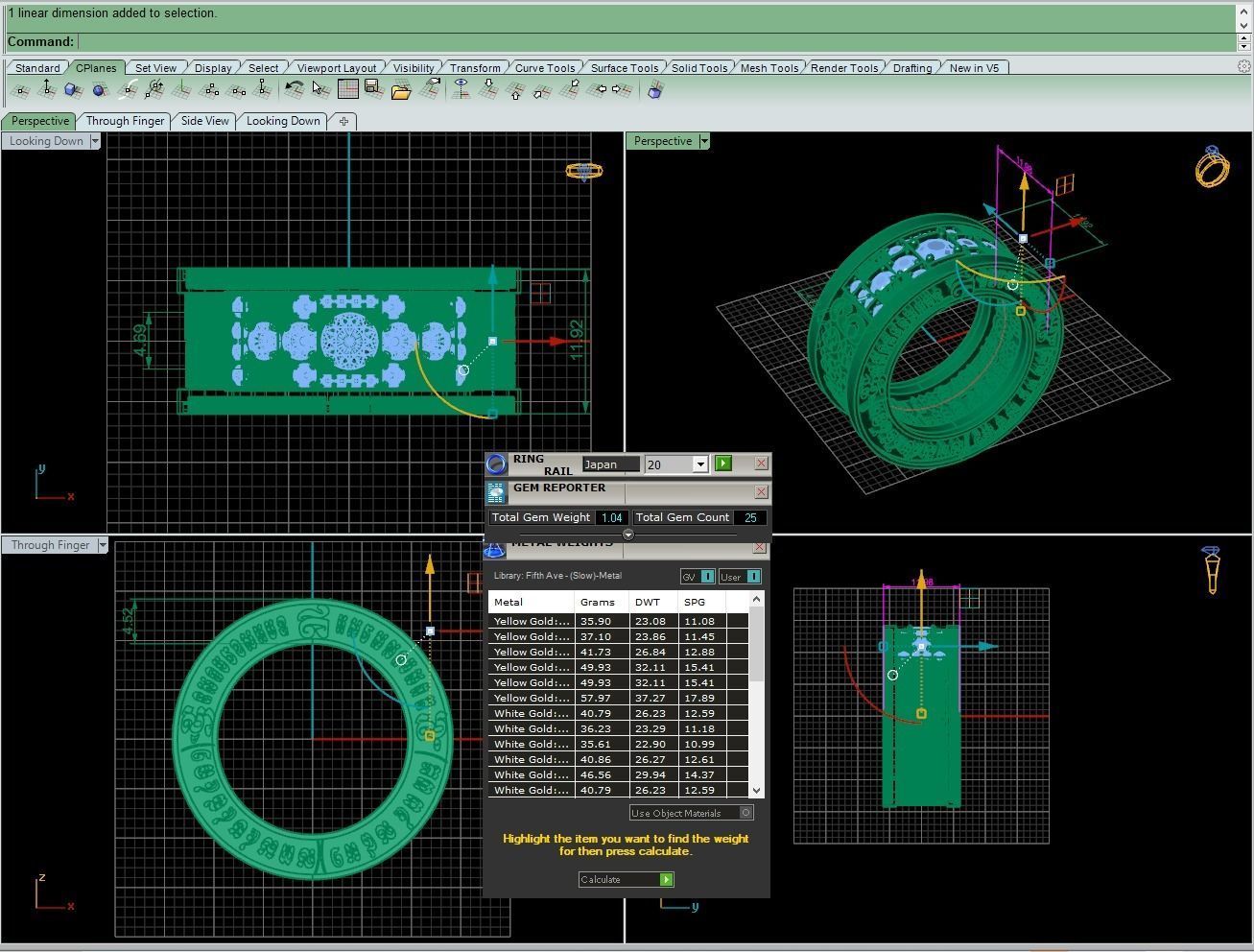Click the Set CPlane to View eye icon

461,89
